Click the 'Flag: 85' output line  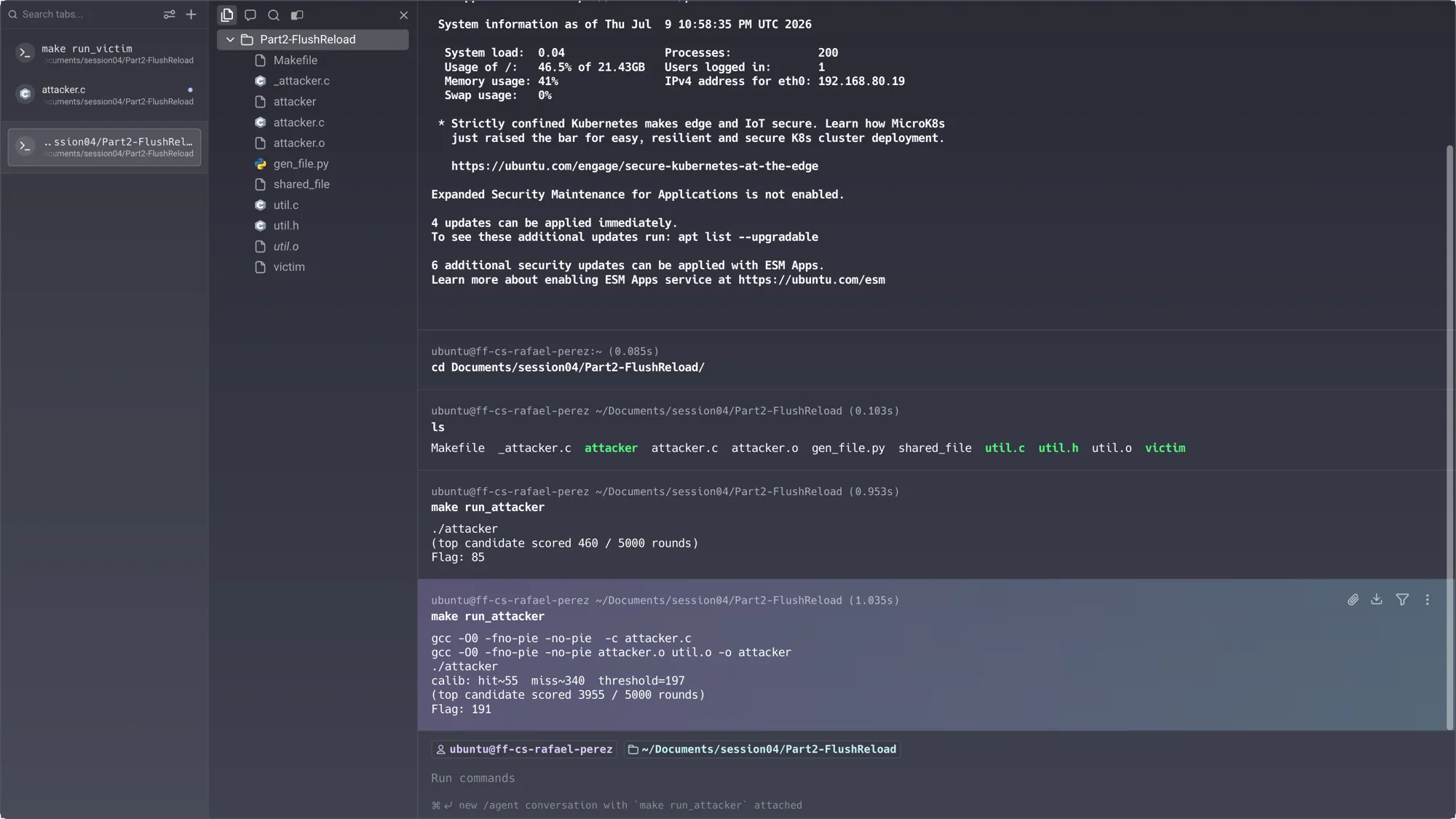tap(458, 557)
